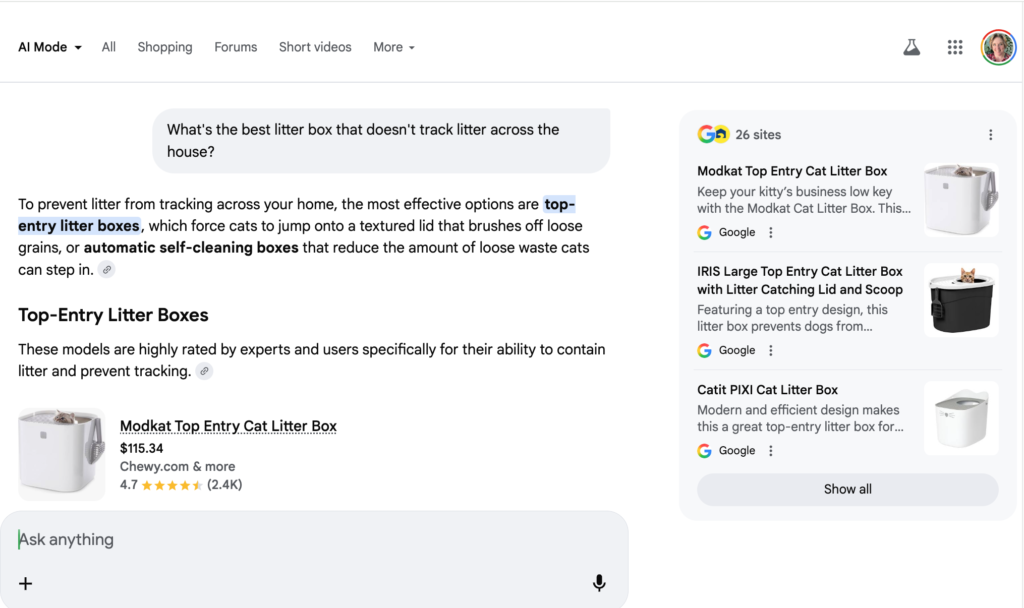Image resolution: width=1024 pixels, height=608 pixels.
Task: Click the paperclip icon under Top-Entry Litter Boxes text
Action: click(204, 371)
